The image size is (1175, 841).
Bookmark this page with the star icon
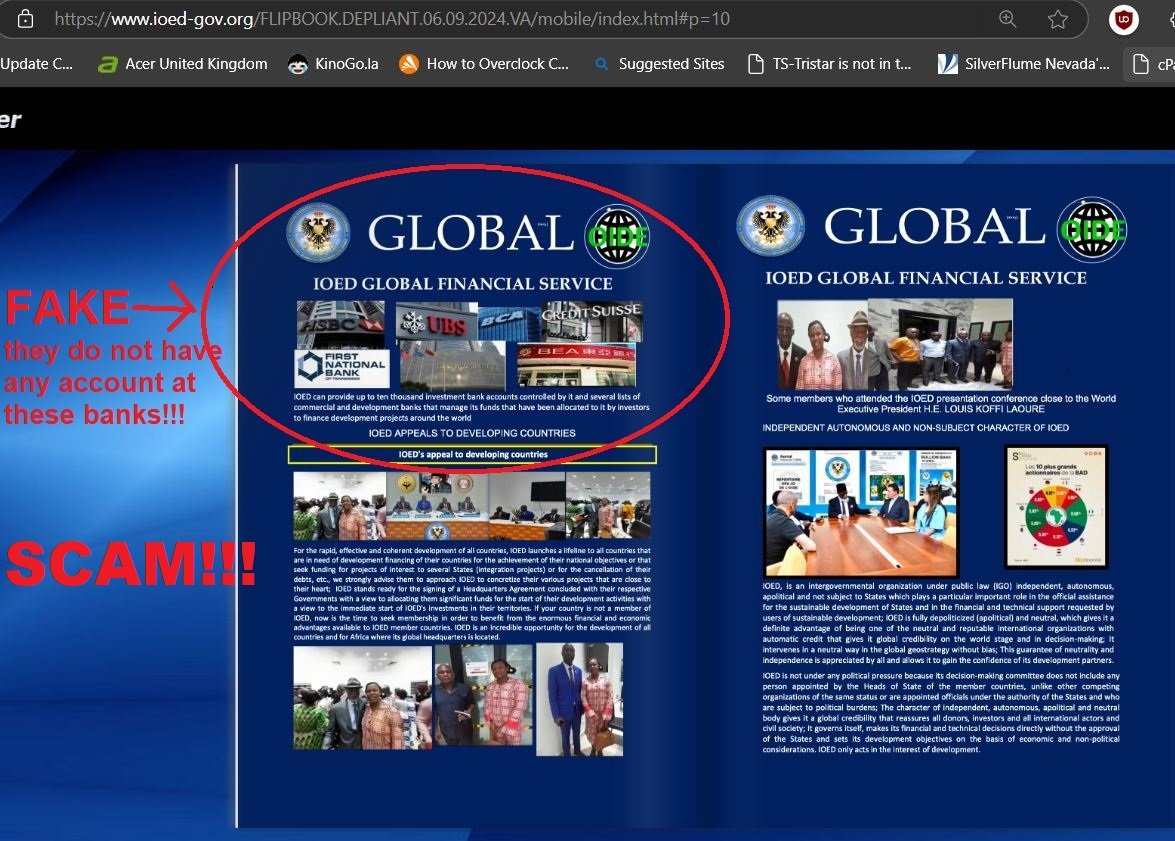[x=1057, y=19]
